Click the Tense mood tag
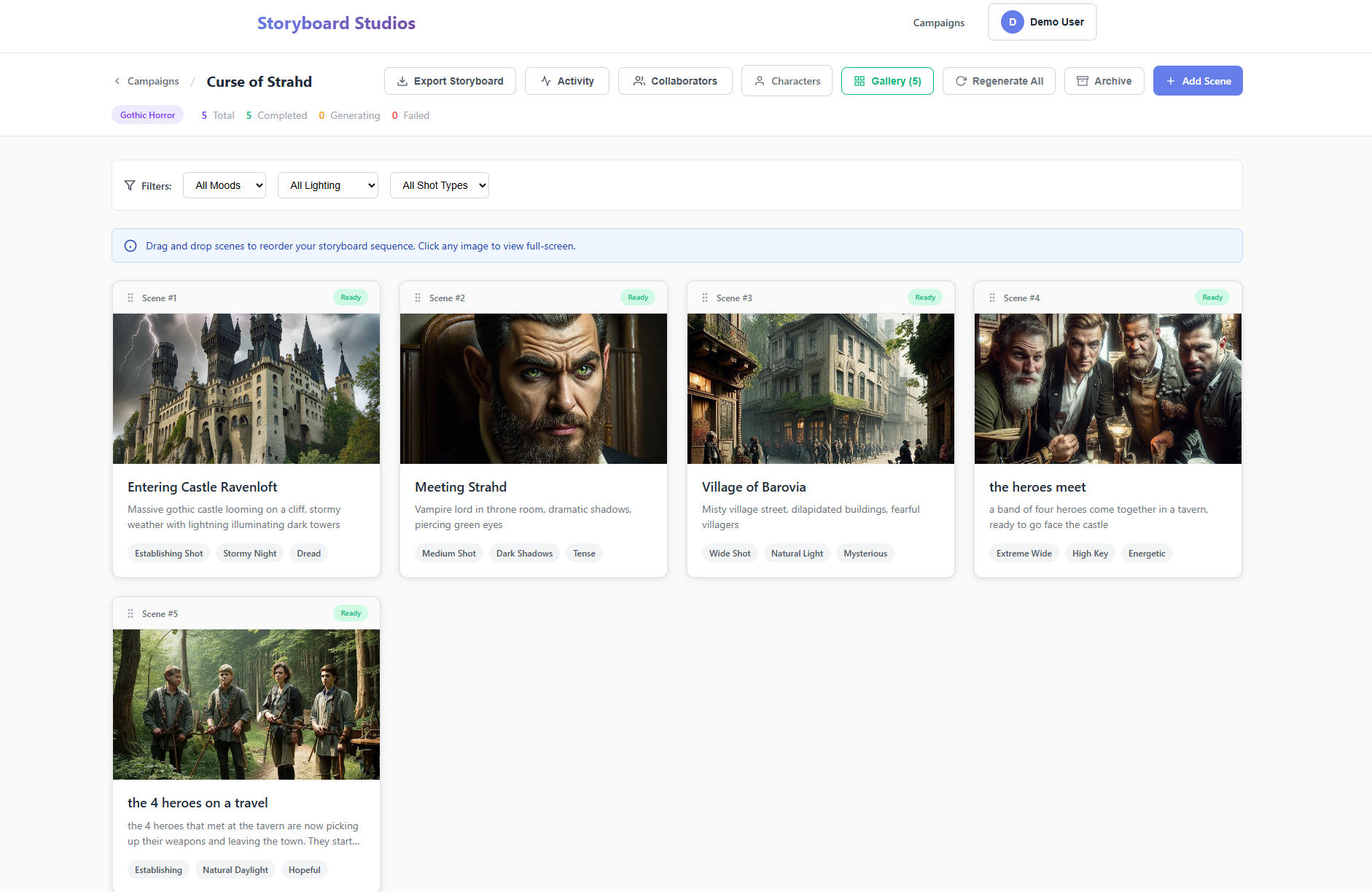Screen dimensions: 1372x892 584,554
